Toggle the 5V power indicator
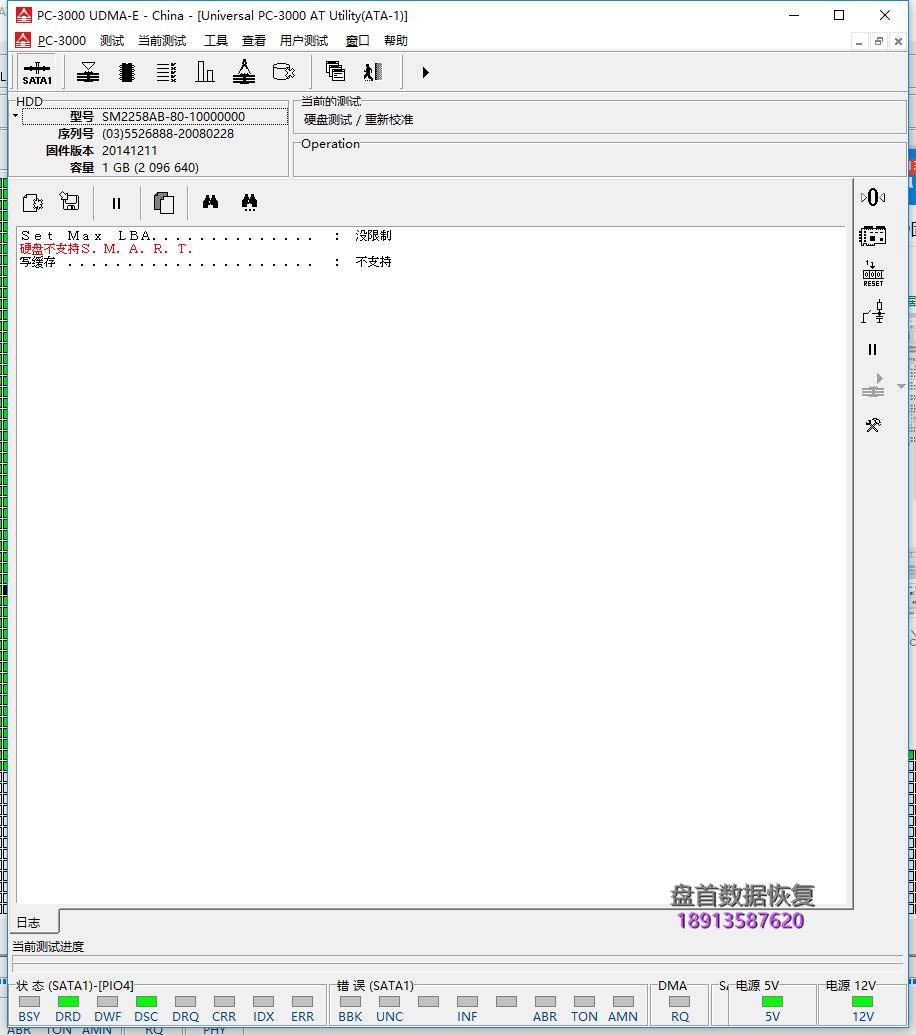The width and height of the screenshot is (916, 1035). (x=772, y=1001)
